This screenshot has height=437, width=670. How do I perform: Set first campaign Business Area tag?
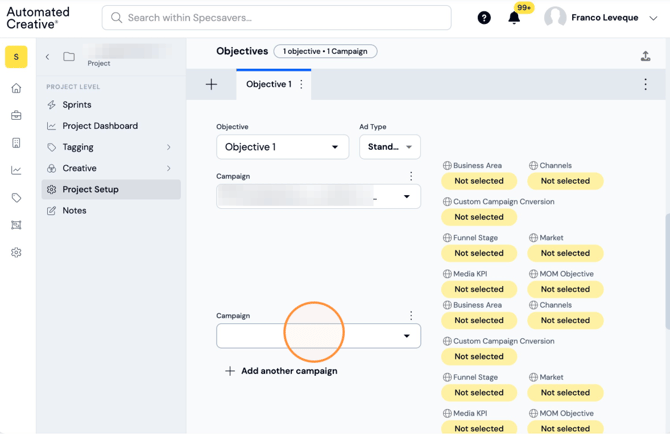coord(479,181)
